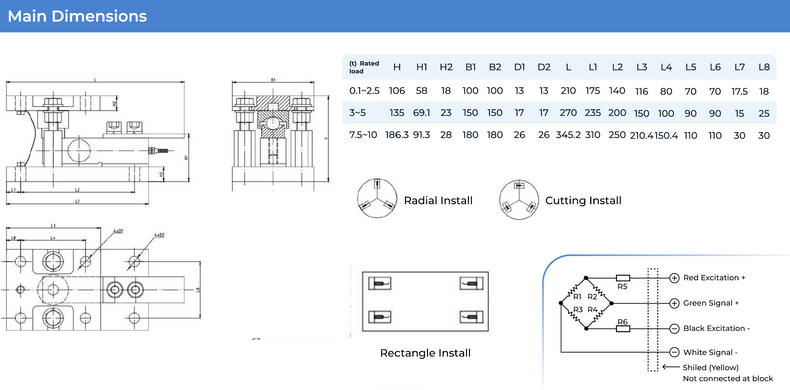Click the Not connected at block note
This screenshot has height=390, width=790.
pos(728,378)
